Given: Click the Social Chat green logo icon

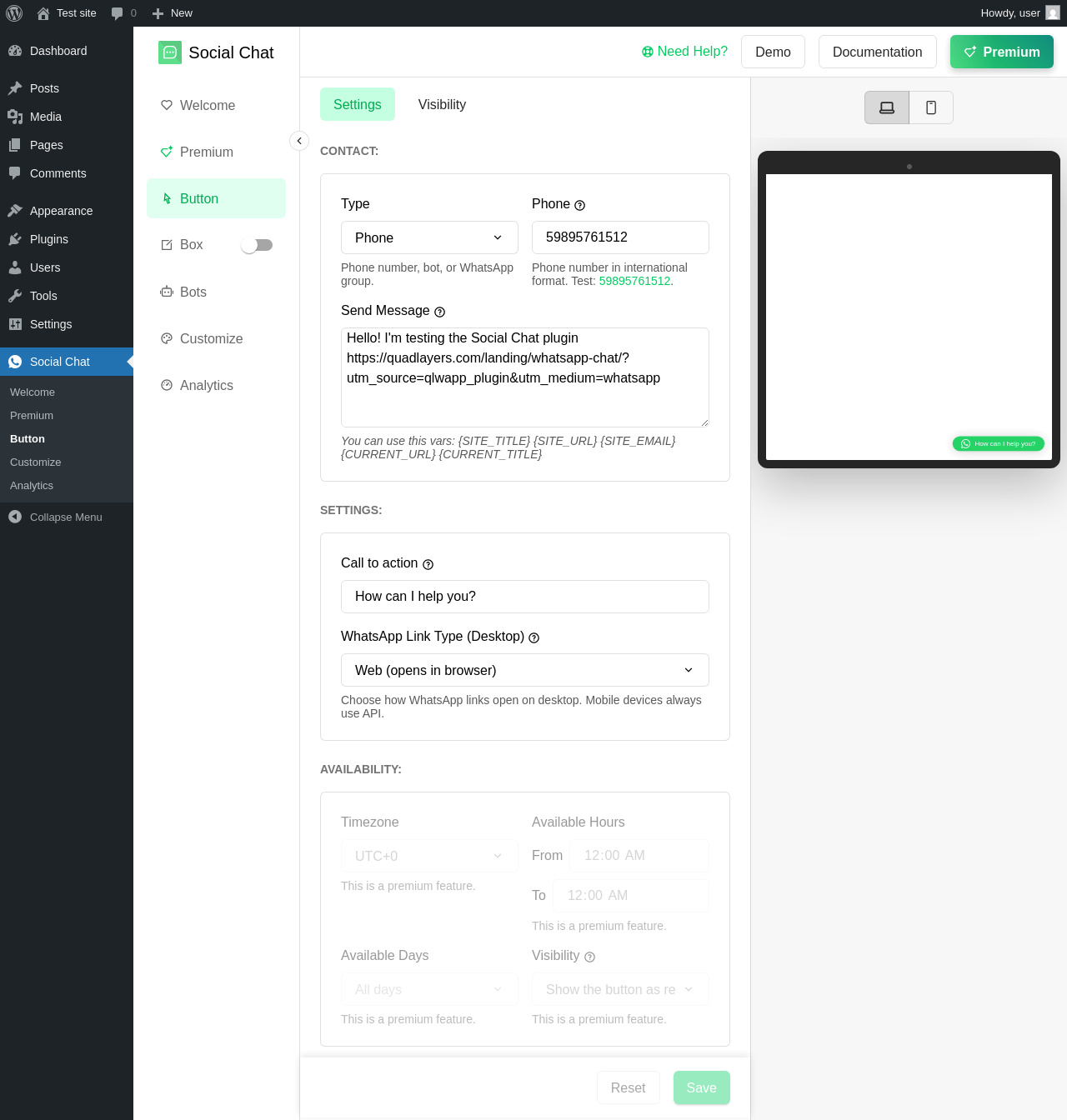Looking at the screenshot, I should point(170,52).
